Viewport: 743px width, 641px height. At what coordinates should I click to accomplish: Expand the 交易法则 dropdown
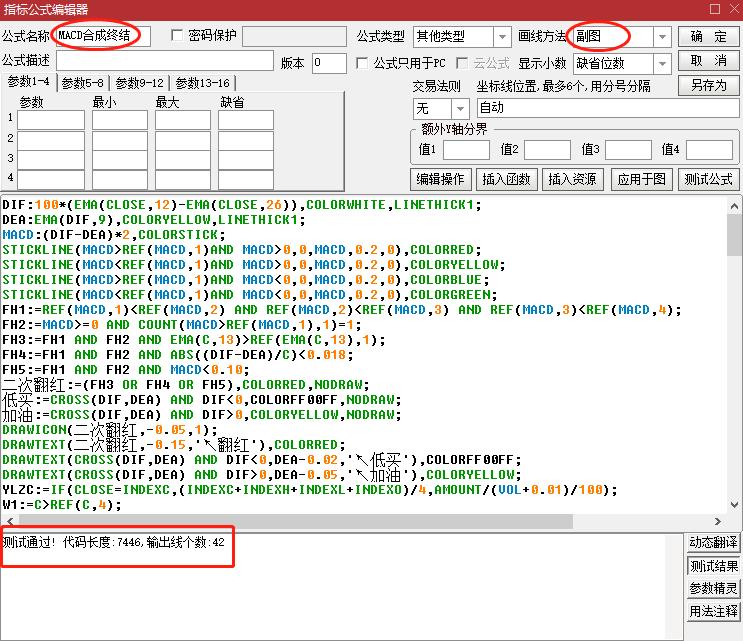point(460,108)
